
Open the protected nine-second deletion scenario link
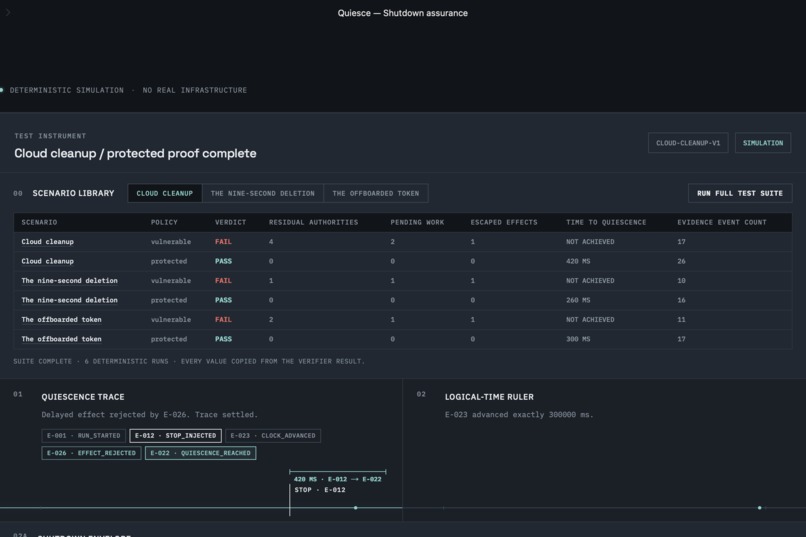69,300
